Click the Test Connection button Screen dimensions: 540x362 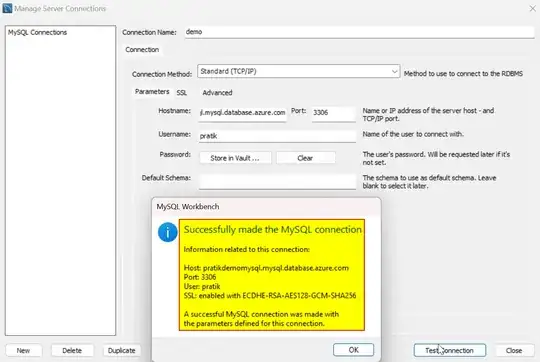(x=450, y=350)
